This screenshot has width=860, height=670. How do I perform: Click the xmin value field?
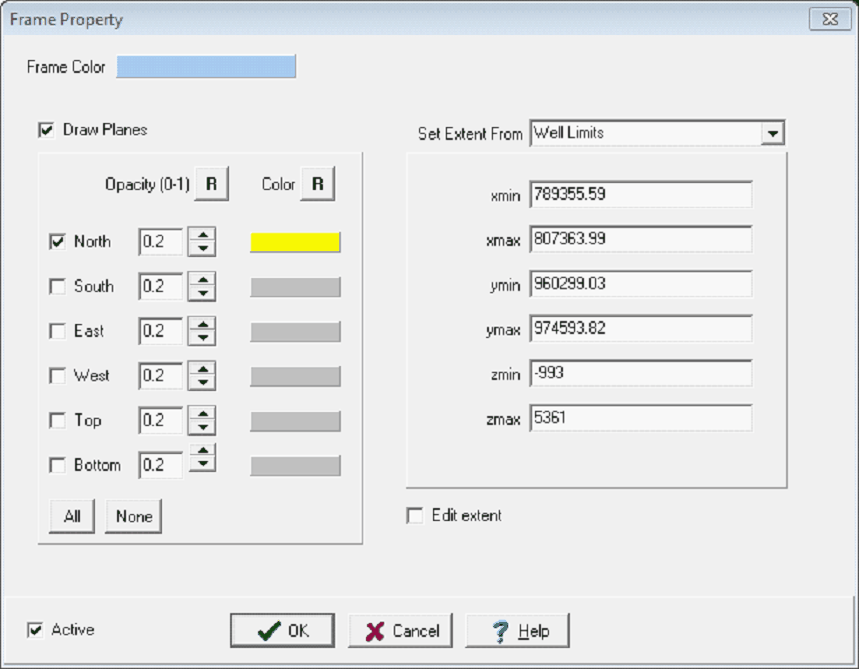pyautogui.click(x=640, y=194)
